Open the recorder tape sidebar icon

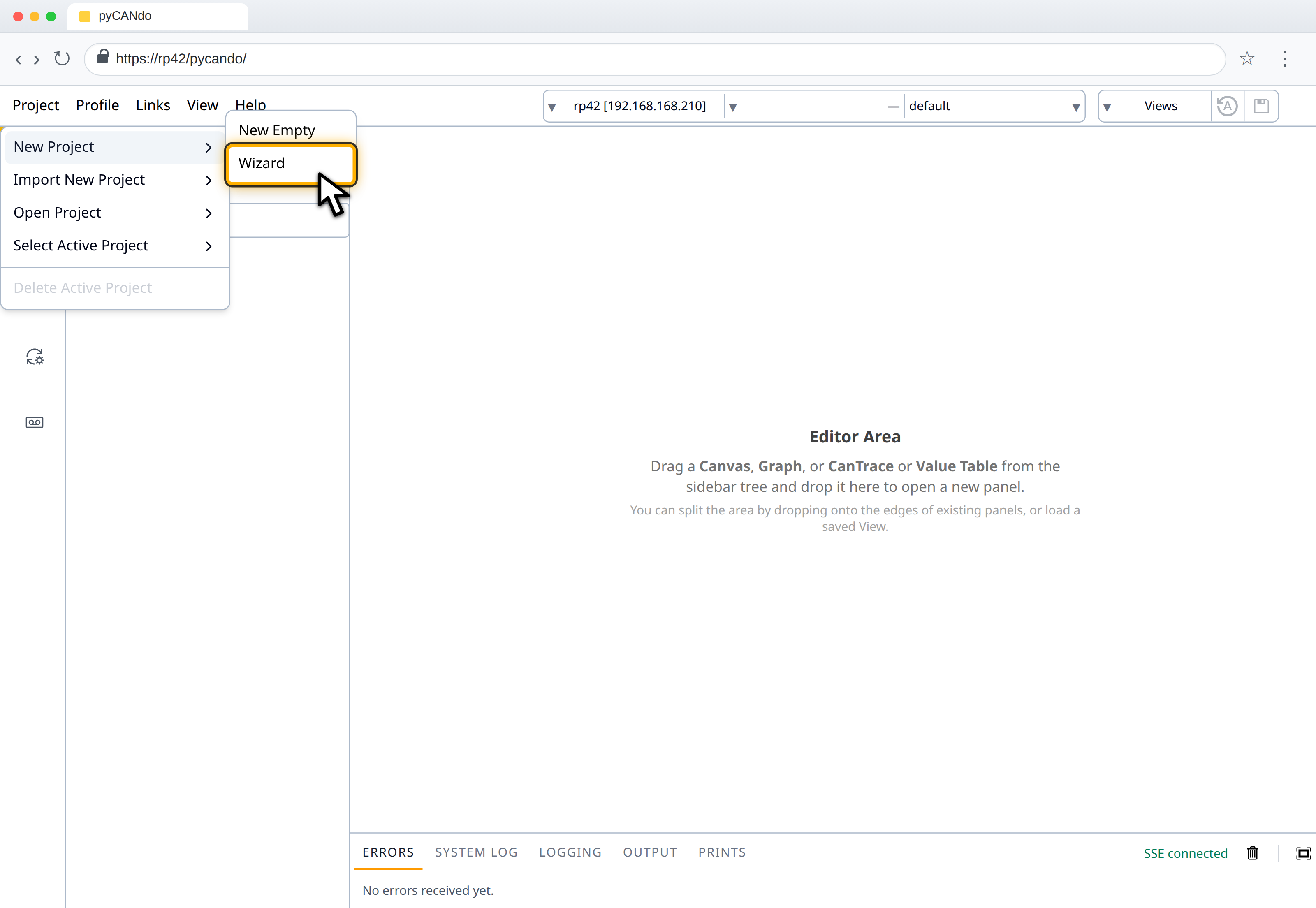point(35,422)
